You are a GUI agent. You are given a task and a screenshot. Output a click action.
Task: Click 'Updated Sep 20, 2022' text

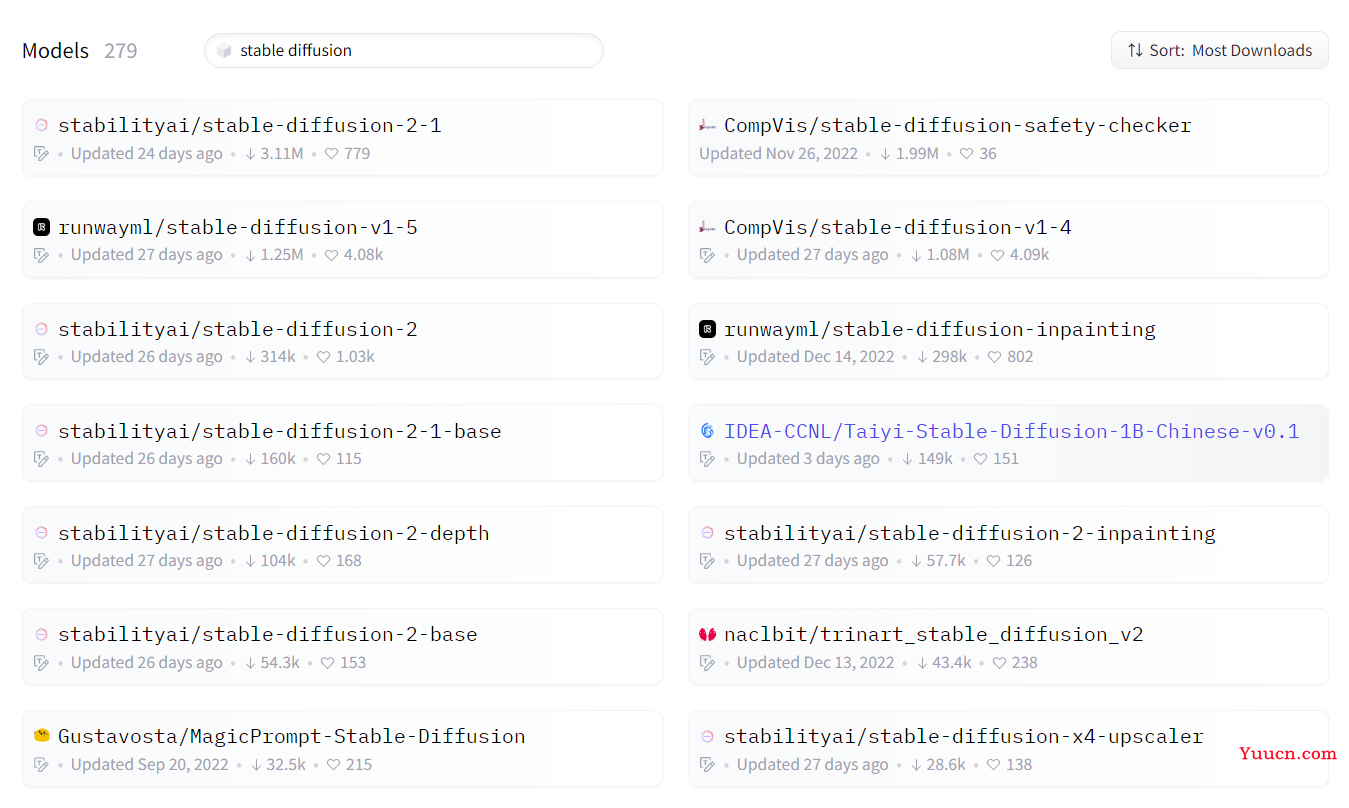coord(150,765)
